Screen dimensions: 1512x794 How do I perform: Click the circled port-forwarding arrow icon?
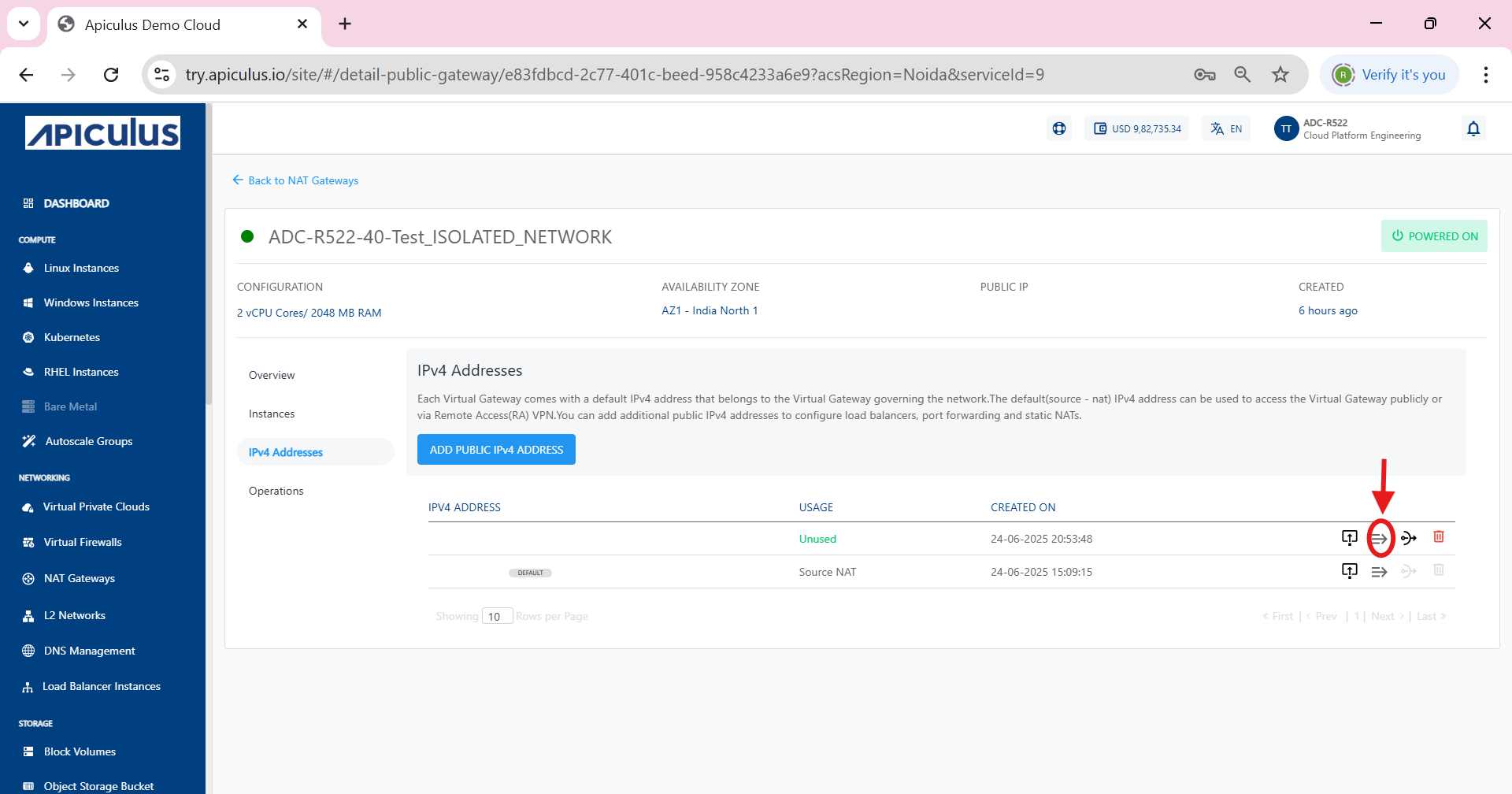point(1380,538)
